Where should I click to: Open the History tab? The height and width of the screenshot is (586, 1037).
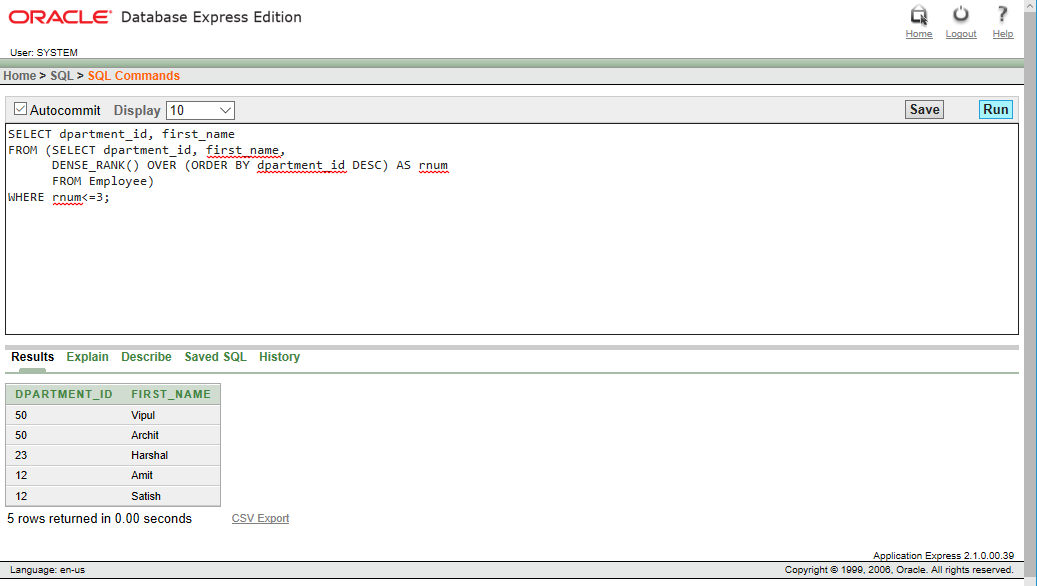pyautogui.click(x=279, y=357)
